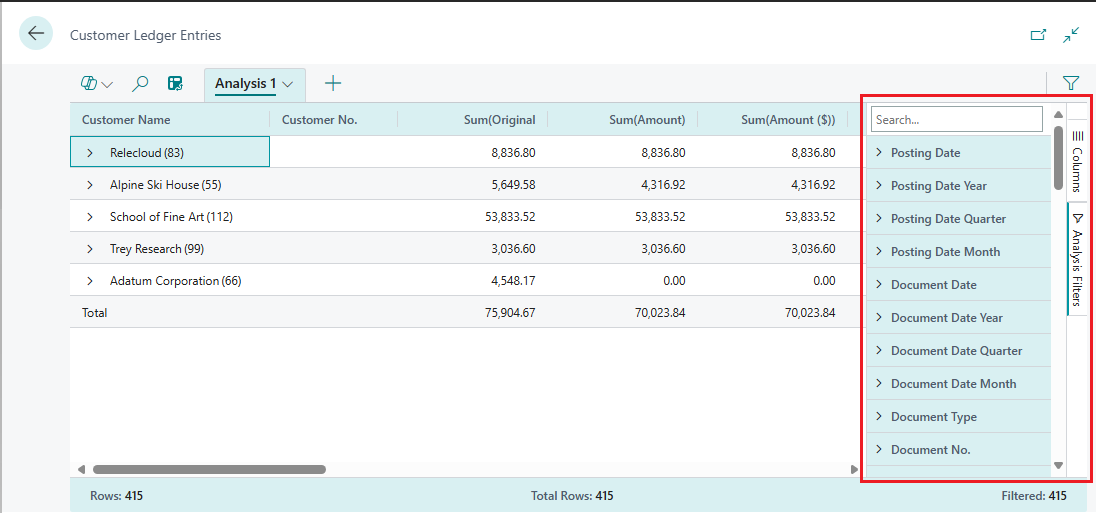Sort by Customer Name column header
Screen dimensions: 1096x513
click(126, 120)
